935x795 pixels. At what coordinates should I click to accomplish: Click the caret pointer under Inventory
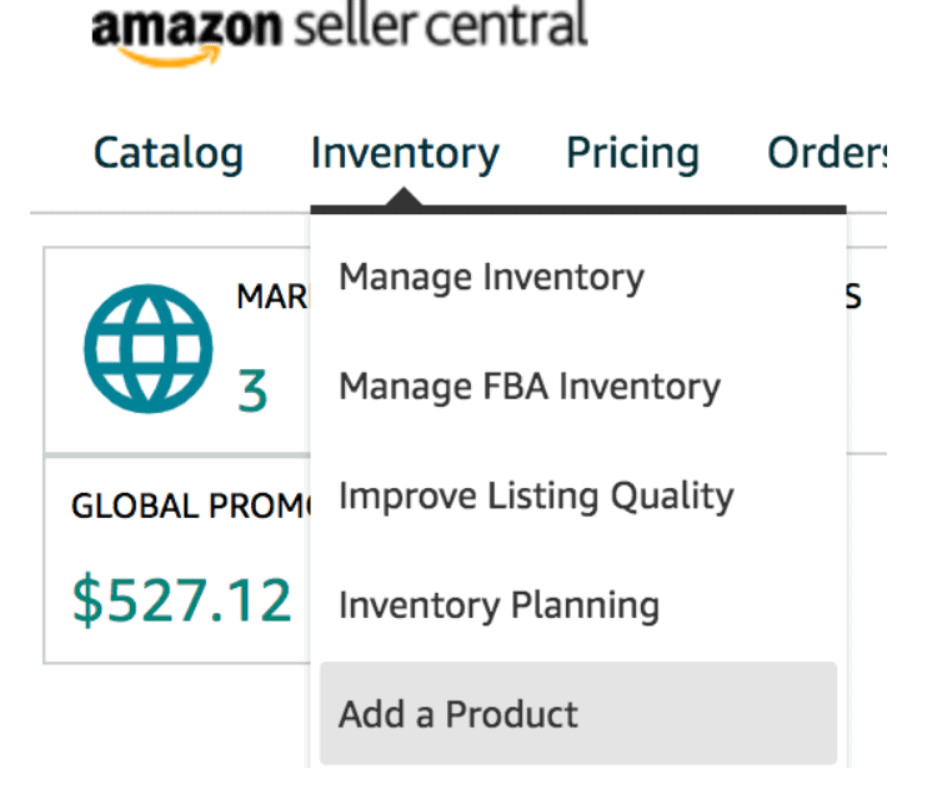(404, 203)
